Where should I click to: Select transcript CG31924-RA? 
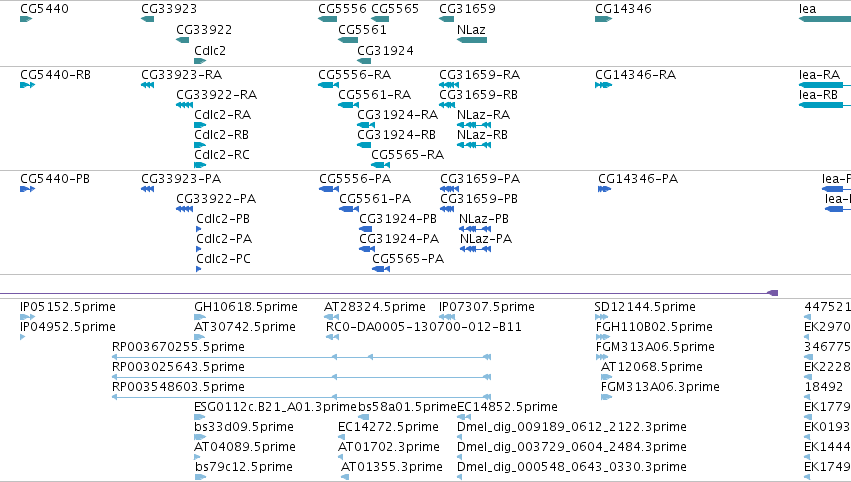click(x=397, y=115)
